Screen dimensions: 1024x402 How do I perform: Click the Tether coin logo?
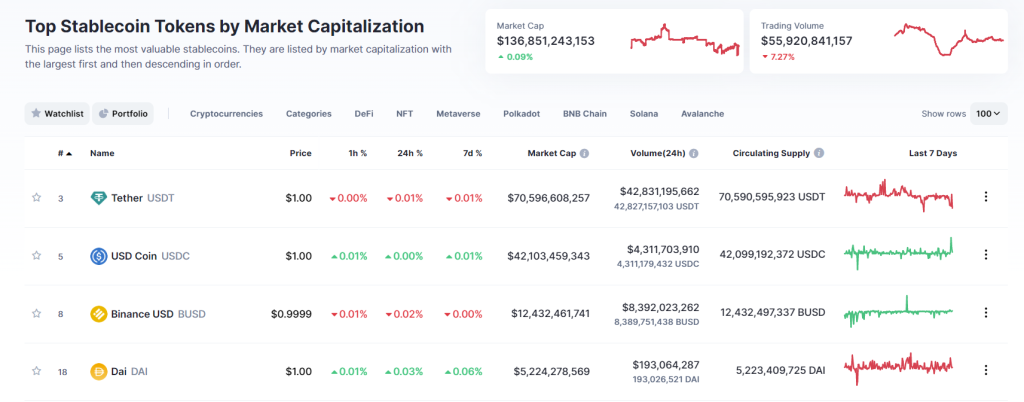coord(99,198)
